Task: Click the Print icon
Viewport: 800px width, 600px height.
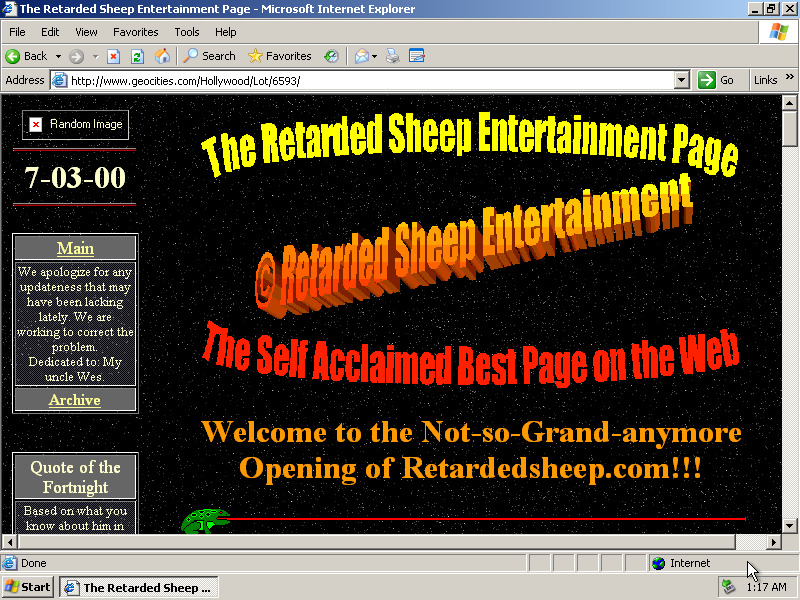Action: point(392,56)
